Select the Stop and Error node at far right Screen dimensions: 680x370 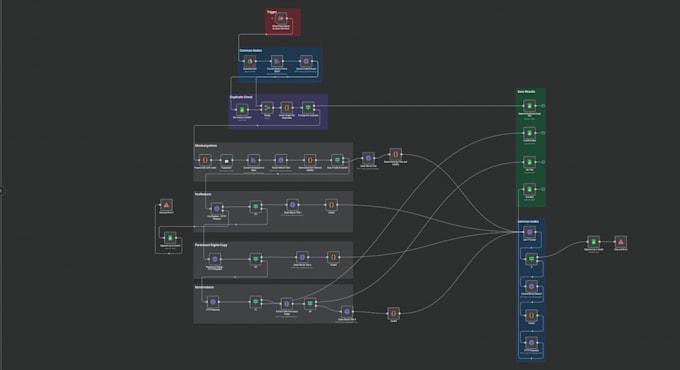621,242
